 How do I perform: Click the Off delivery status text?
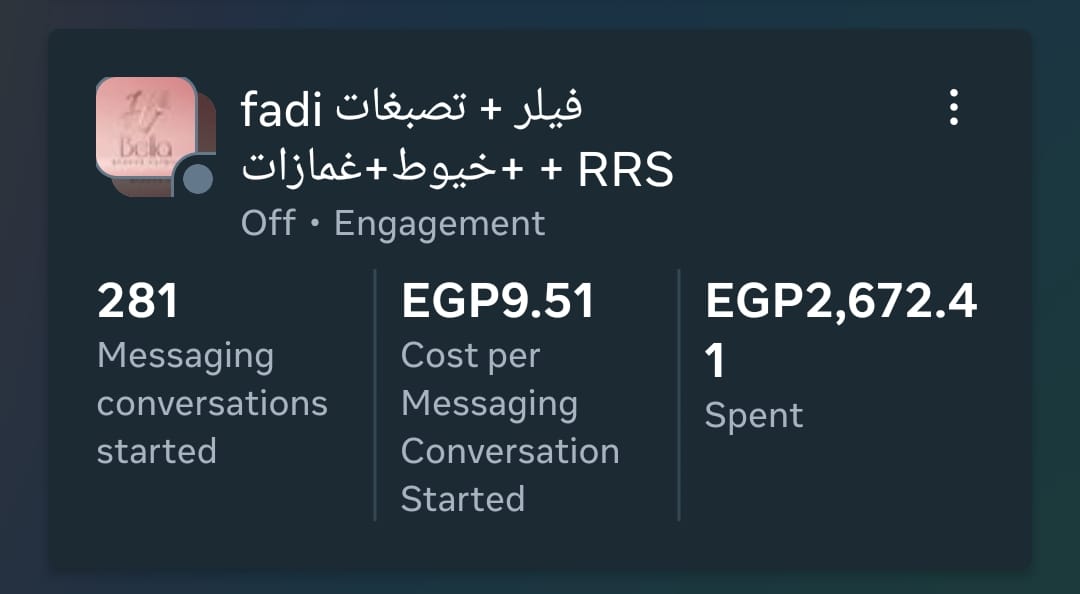pos(268,223)
